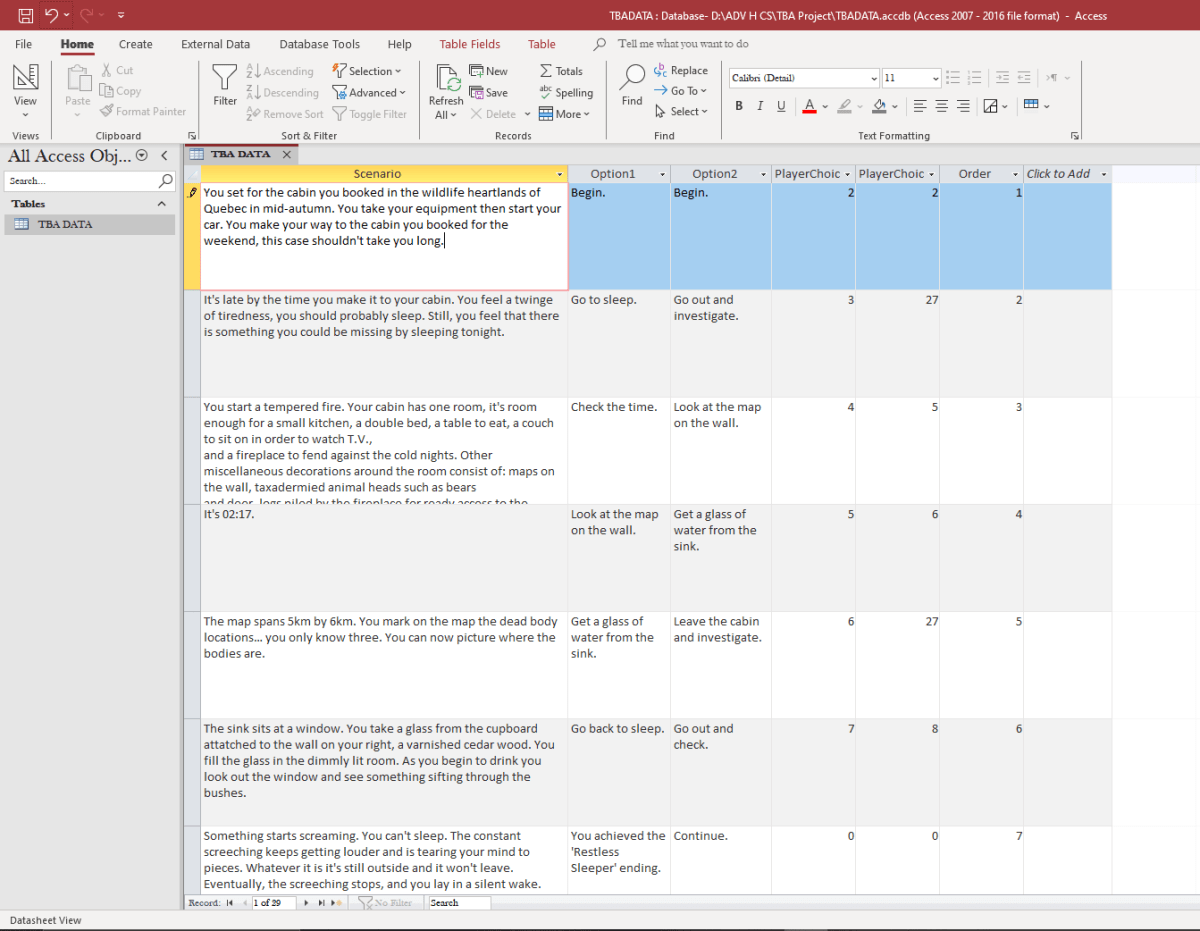This screenshot has height=931, width=1200.
Task: Apply red font color
Action: [x=809, y=106]
